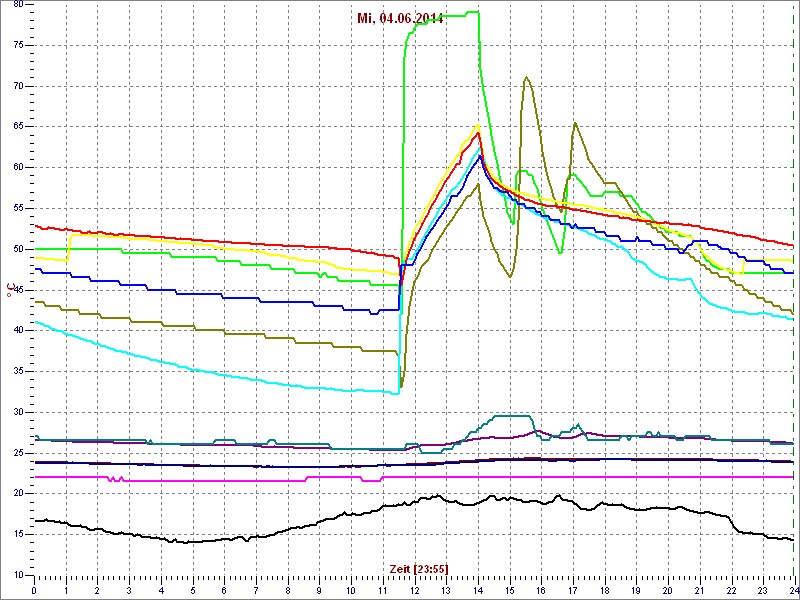Viewport: 800px width, 600px height.
Task: Select the 35 value on temperature axis
Action: [17, 371]
